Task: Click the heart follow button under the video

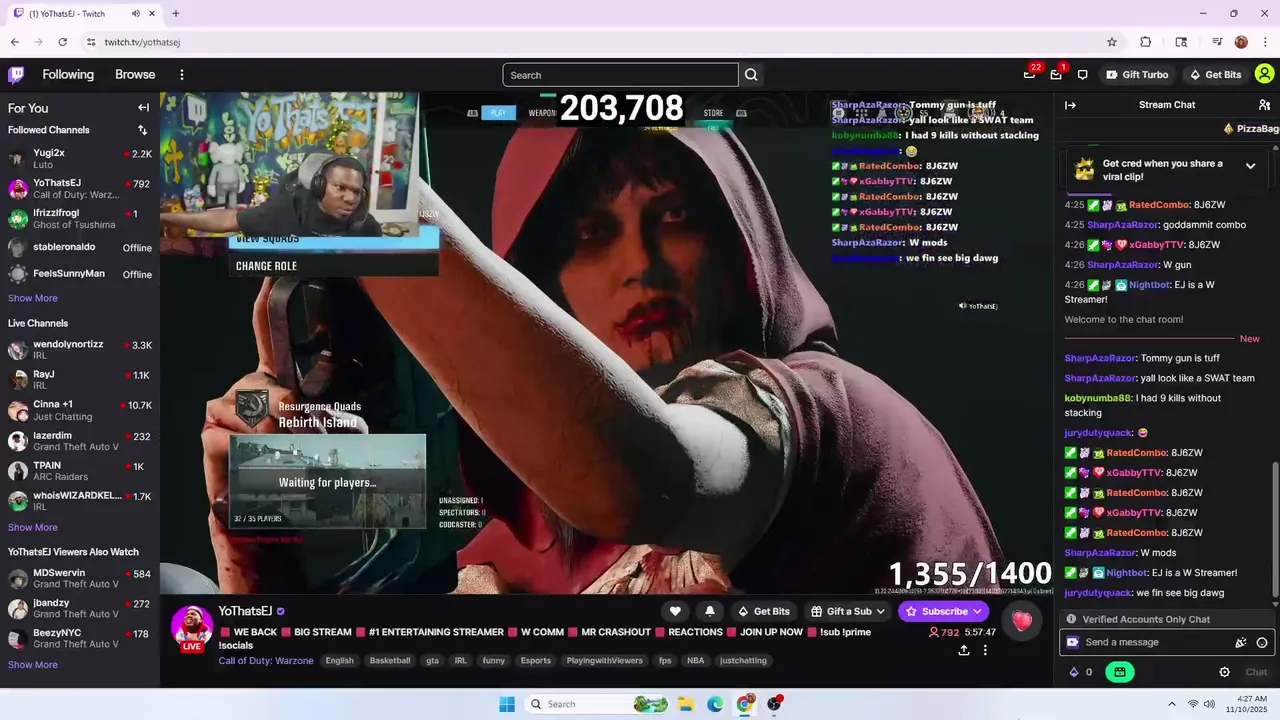Action: click(675, 611)
